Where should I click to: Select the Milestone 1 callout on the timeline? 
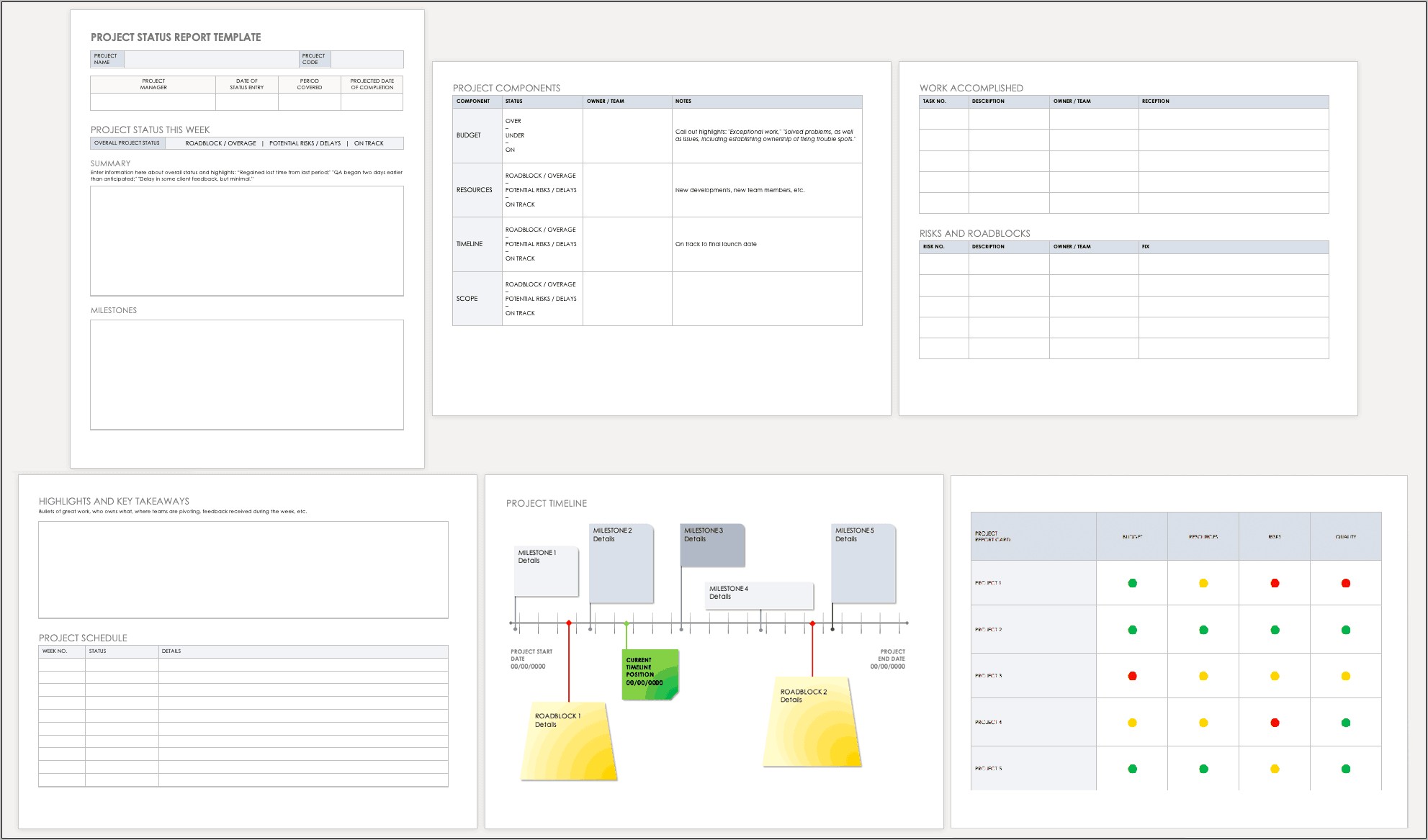pos(546,572)
